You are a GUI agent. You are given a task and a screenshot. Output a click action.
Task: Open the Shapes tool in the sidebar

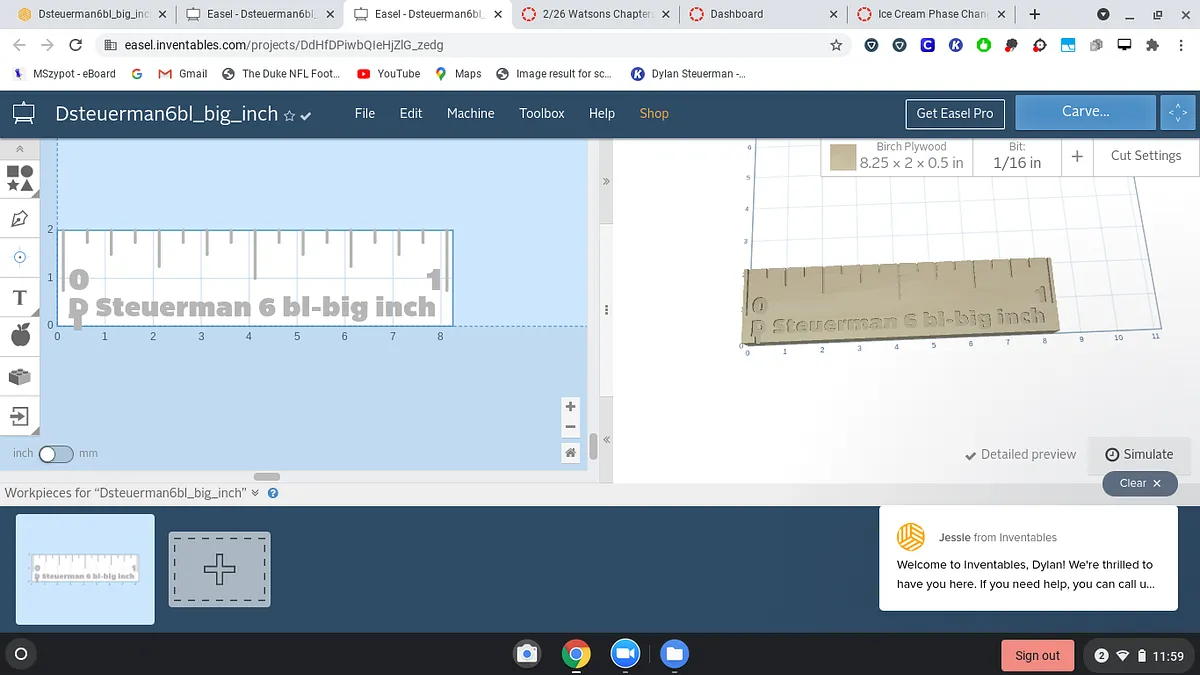click(20, 178)
